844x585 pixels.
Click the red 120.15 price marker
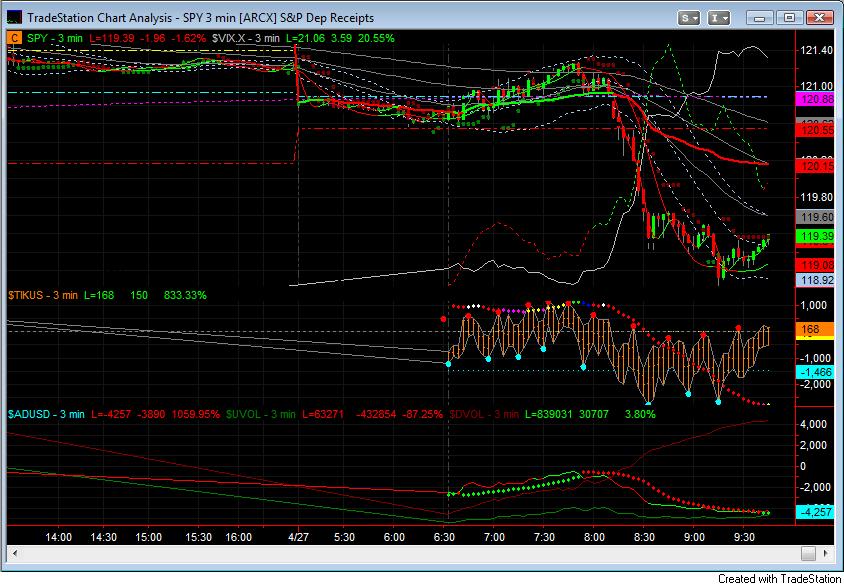(x=816, y=166)
